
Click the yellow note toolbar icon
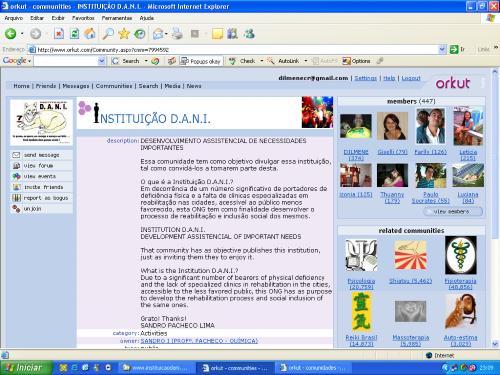(217, 33)
